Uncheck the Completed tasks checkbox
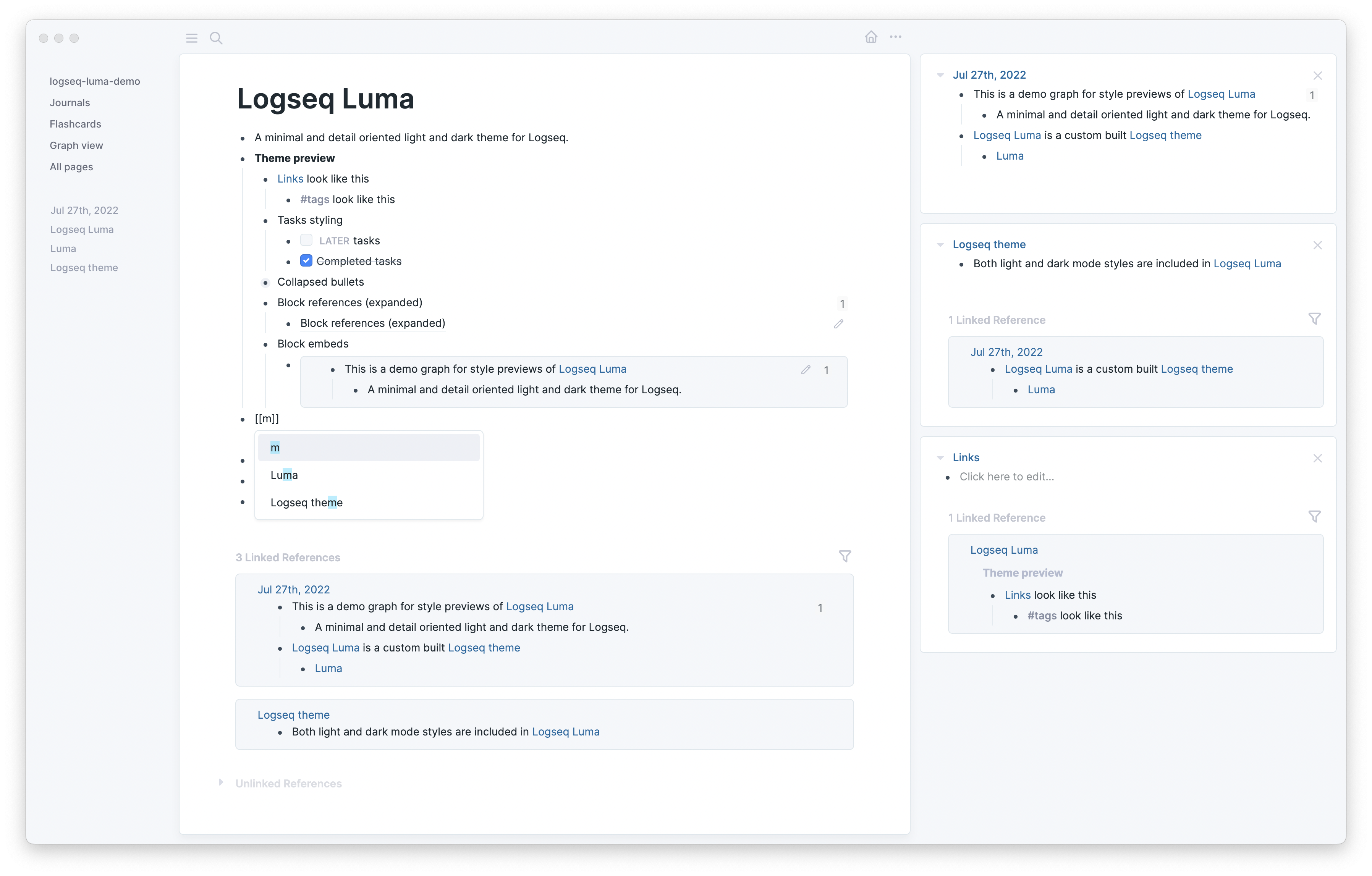 click(306, 261)
